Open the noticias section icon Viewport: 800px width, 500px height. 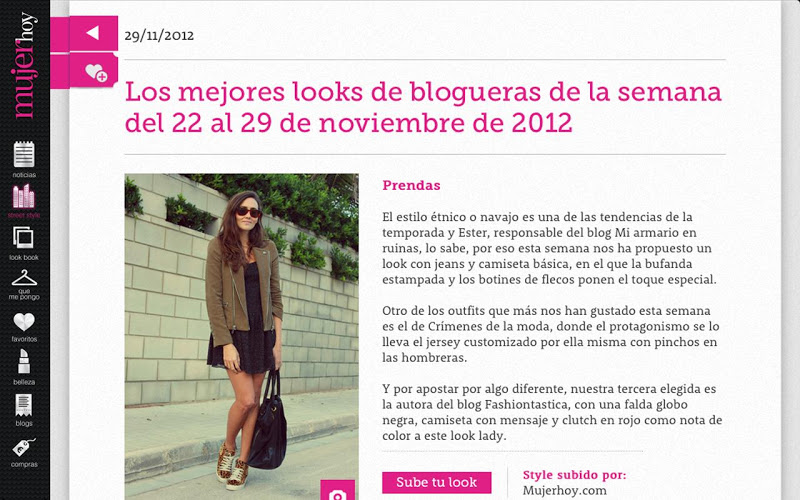pyautogui.click(x=24, y=155)
